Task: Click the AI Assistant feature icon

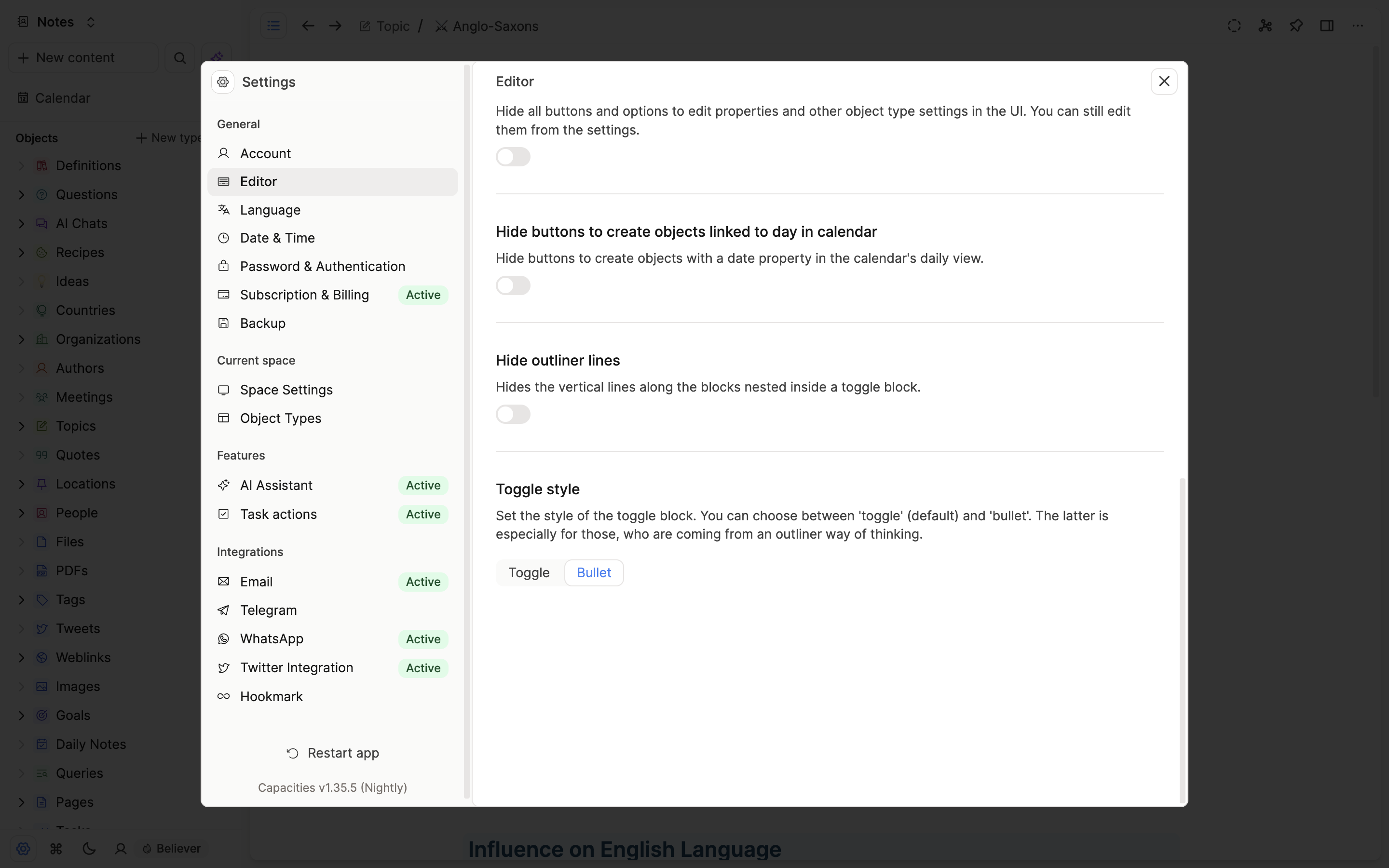Action: click(x=223, y=484)
